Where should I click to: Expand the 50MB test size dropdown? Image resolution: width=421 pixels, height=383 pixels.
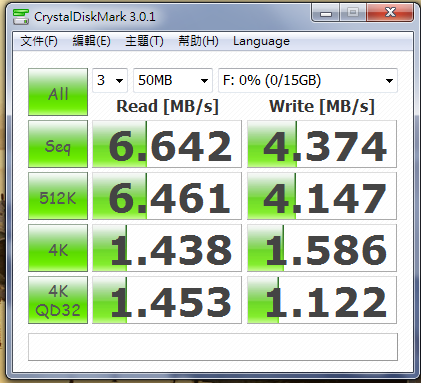point(173,80)
